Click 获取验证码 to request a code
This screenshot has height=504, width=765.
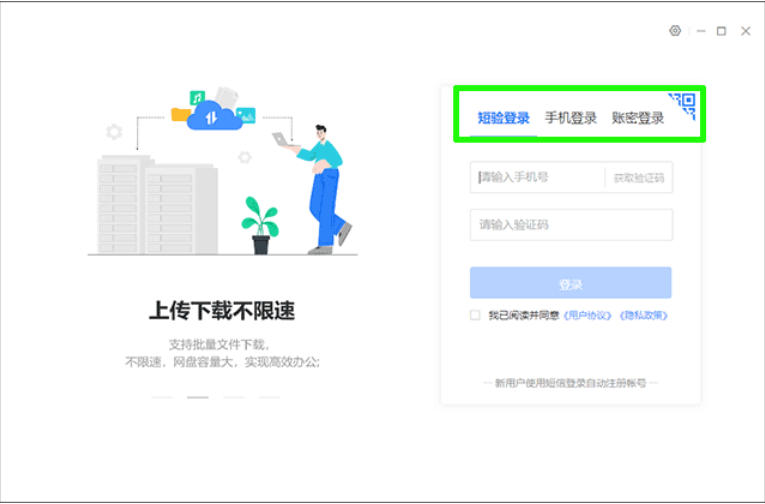click(x=639, y=178)
